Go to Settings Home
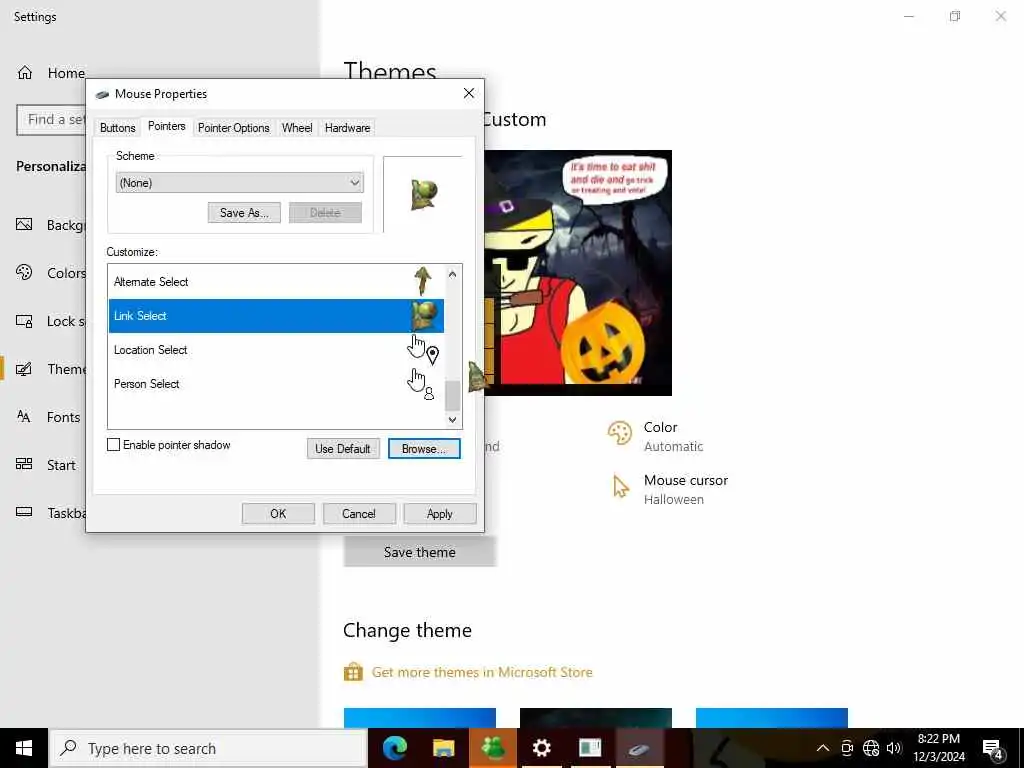 (x=51, y=72)
